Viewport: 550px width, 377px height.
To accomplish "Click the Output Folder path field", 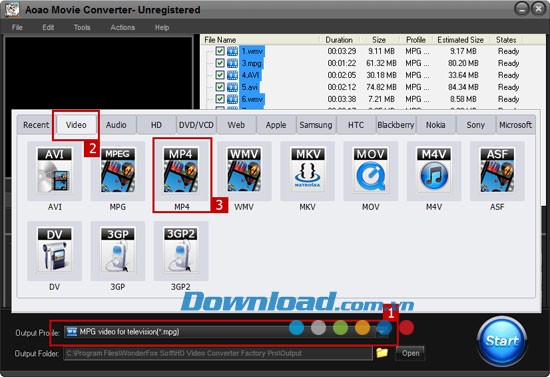I will click(217, 353).
